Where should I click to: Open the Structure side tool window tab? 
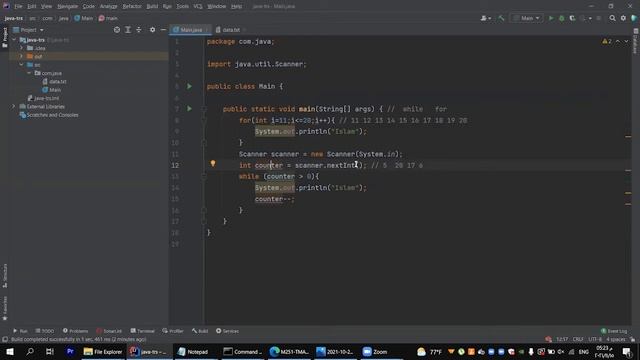pyautogui.click(x=5, y=275)
